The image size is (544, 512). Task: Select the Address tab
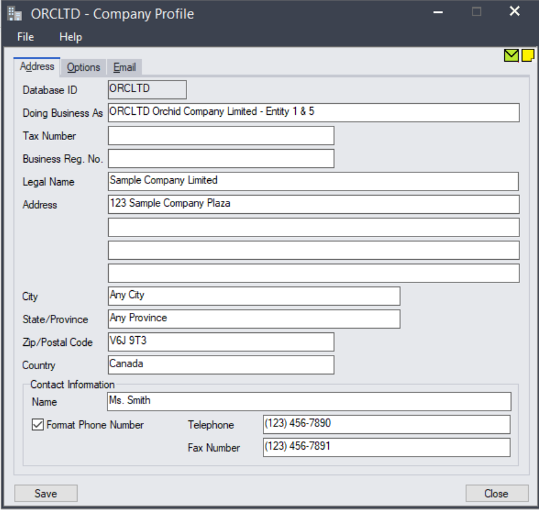[x=37, y=67]
